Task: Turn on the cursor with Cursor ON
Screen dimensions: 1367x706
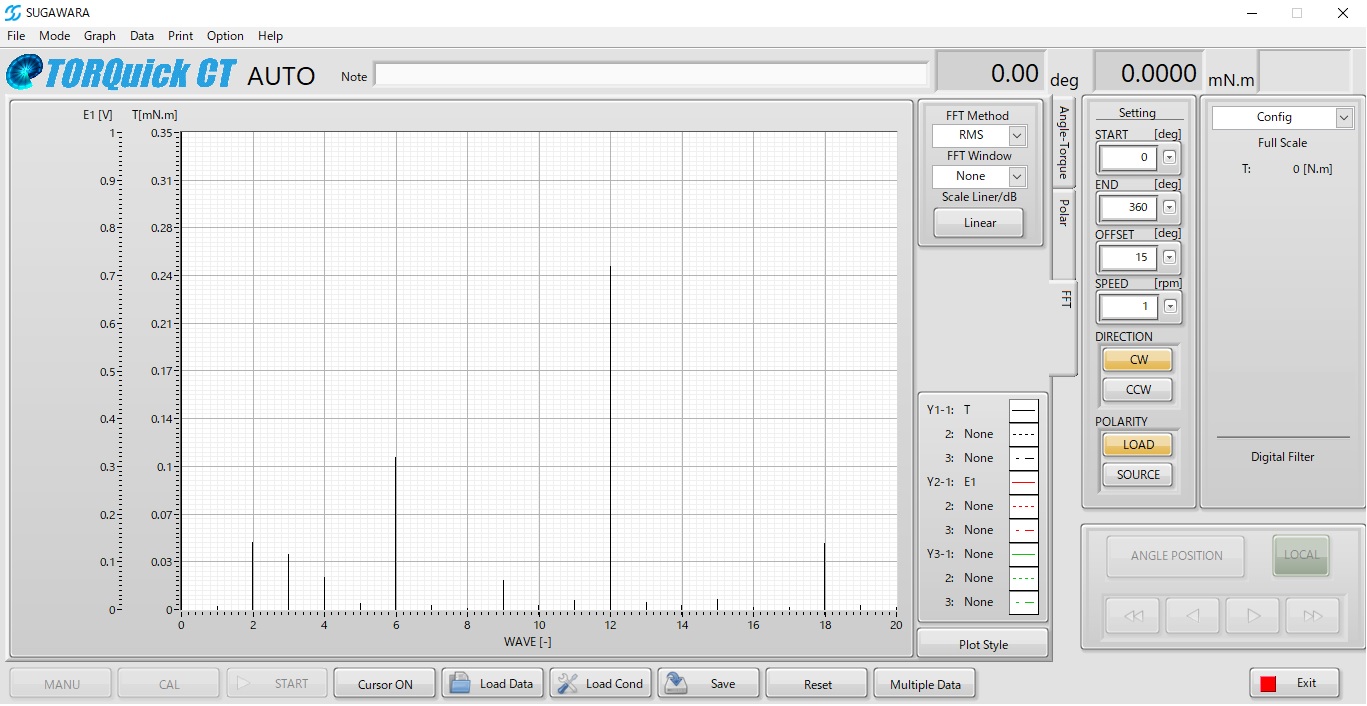Action: coord(385,684)
